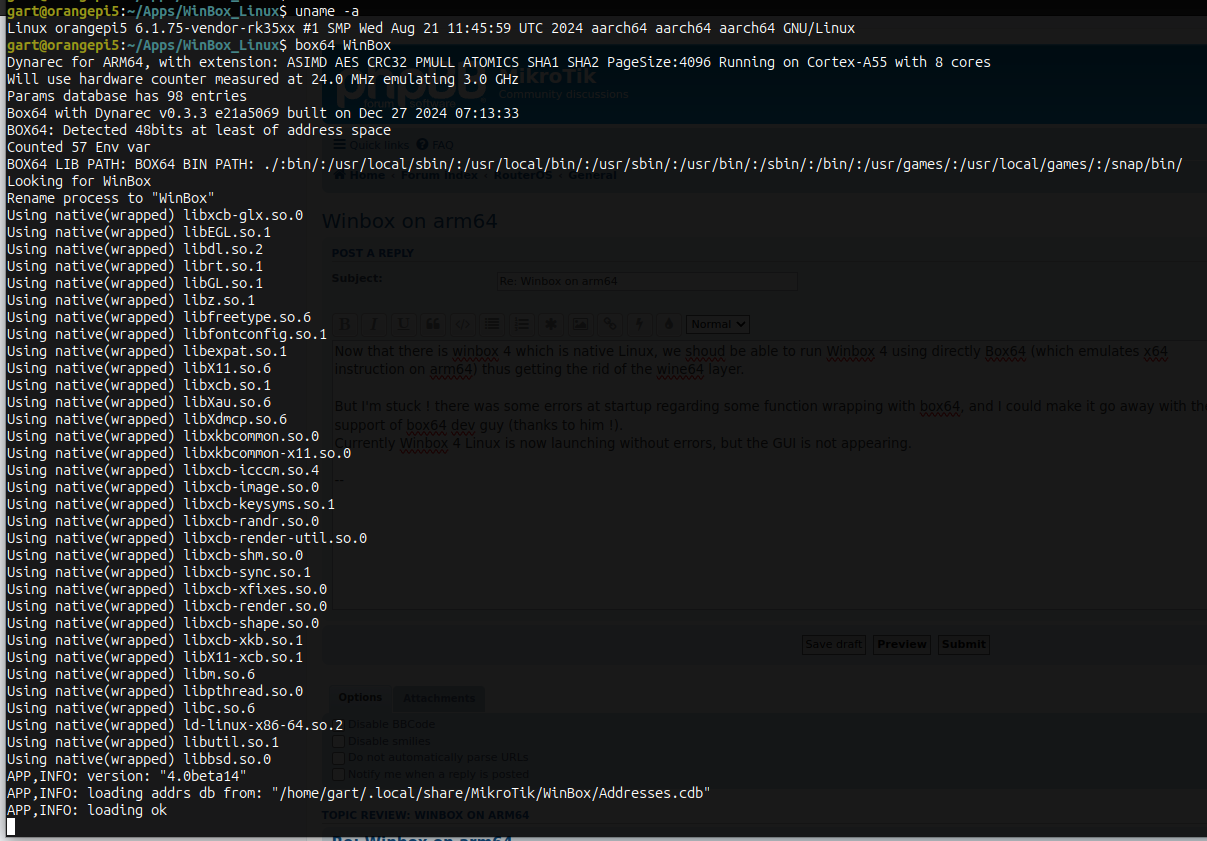Click the libX11-xcb.so.1 line
The image size is (1207, 841).
(x=155, y=657)
